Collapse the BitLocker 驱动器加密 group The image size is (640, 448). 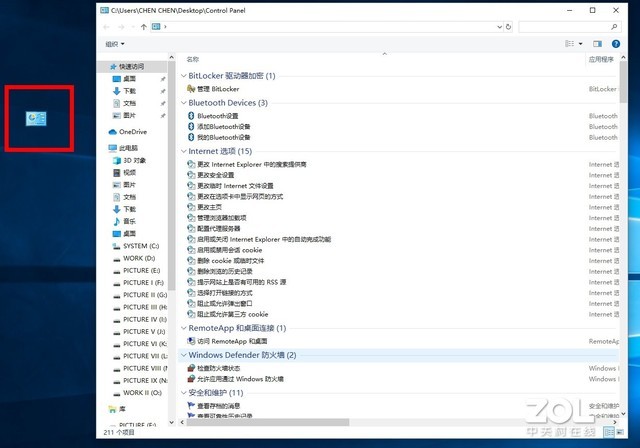coord(183,76)
